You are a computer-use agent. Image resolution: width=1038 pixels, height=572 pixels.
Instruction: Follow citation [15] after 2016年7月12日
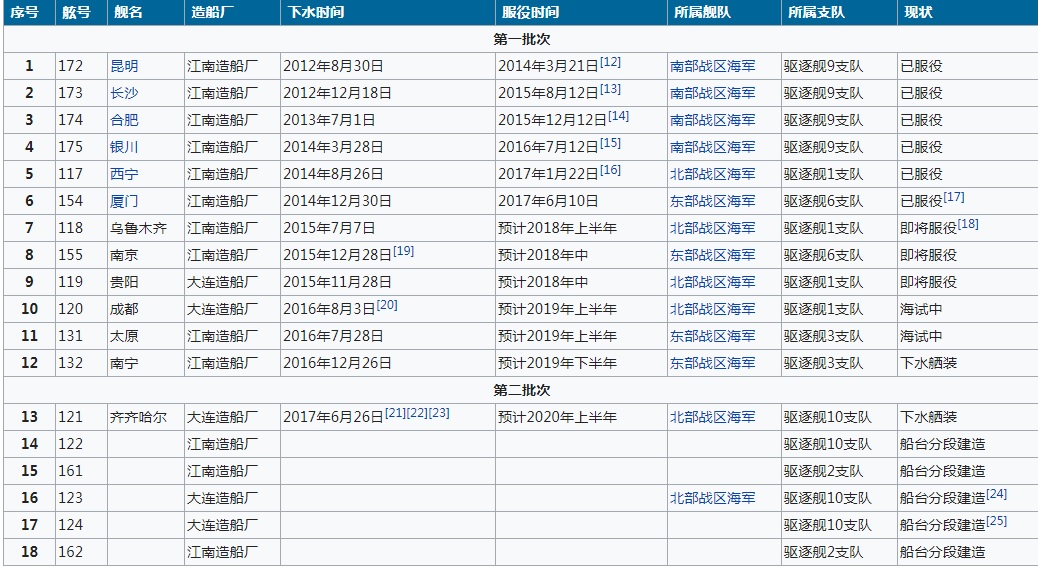click(610, 143)
